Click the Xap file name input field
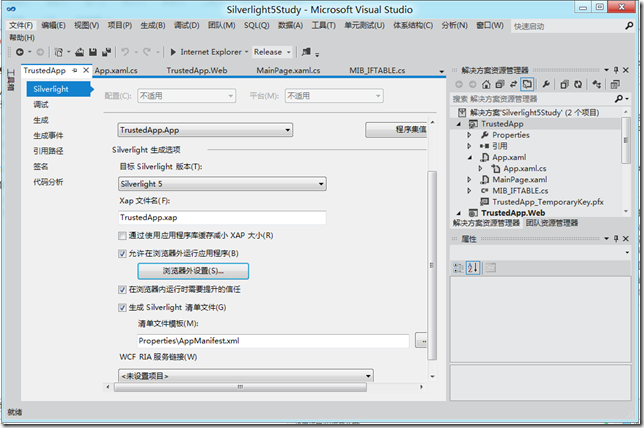The image size is (644, 428). 222,218
